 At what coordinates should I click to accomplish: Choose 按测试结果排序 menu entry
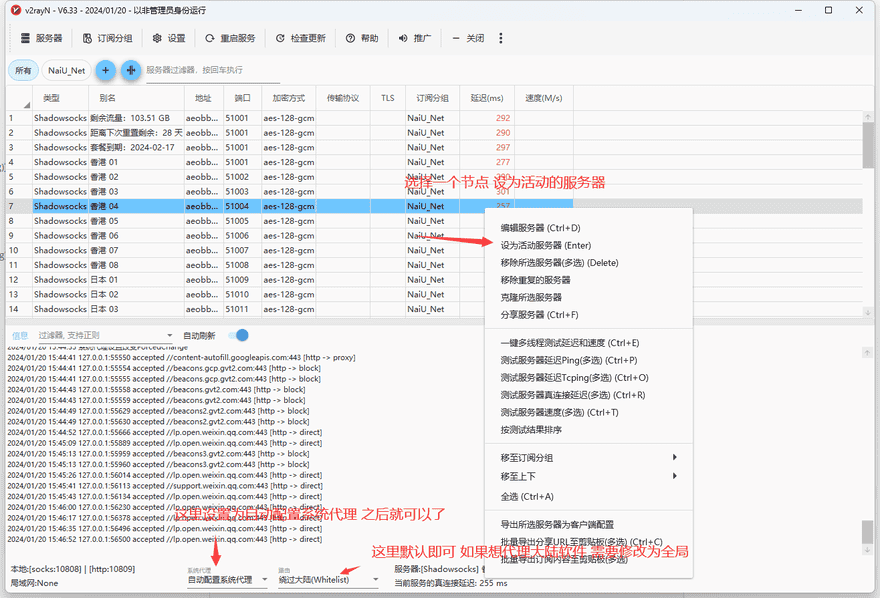pyautogui.click(x=589, y=430)
